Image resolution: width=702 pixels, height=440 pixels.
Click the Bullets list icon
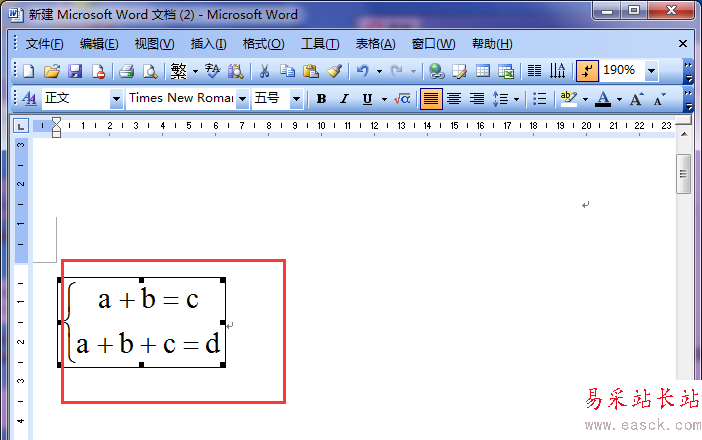539,98
